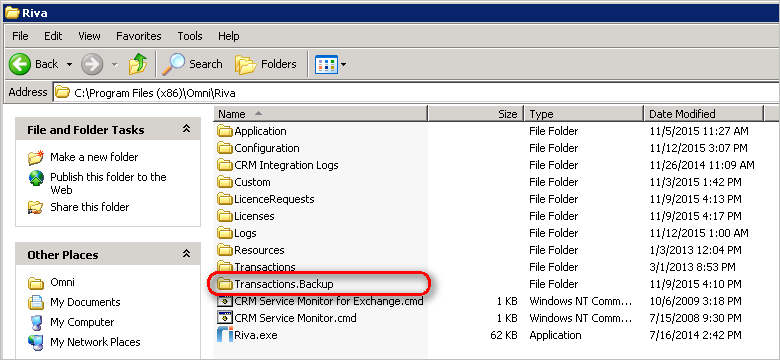The width and height of the screenshot is (780, 360).
Task: Click the 11/26/2014 11:09 AM date cell
Action: [x=702, y=165]
